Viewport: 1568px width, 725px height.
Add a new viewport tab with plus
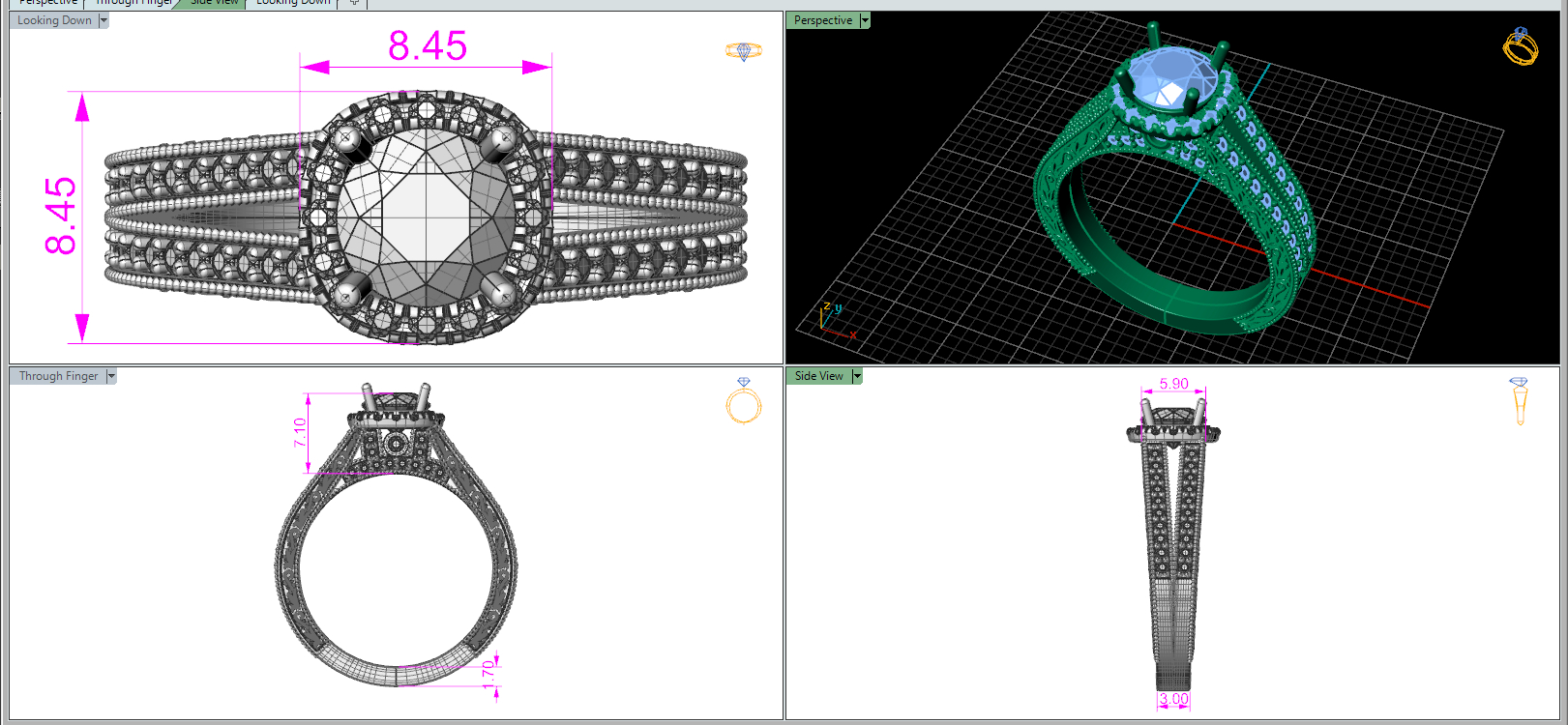coord(354,3)
